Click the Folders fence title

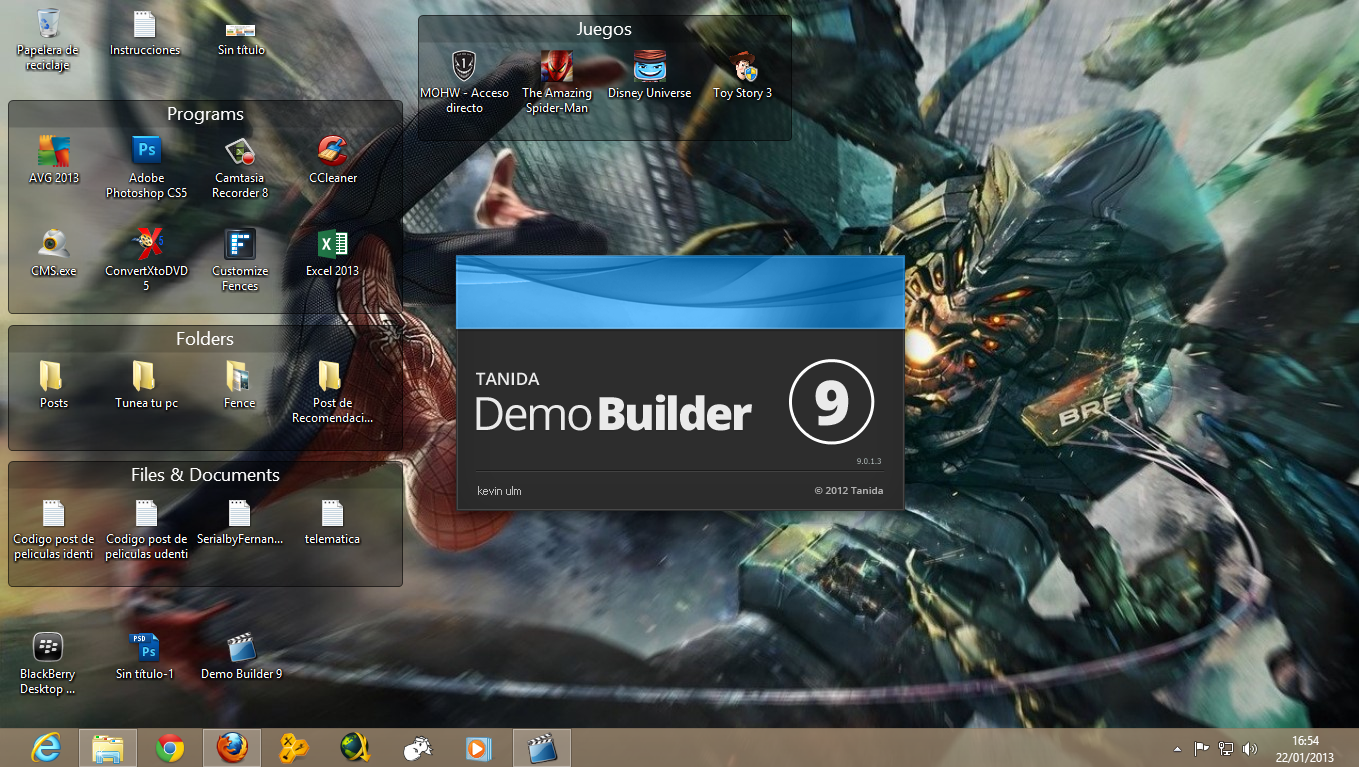(205, 339)
